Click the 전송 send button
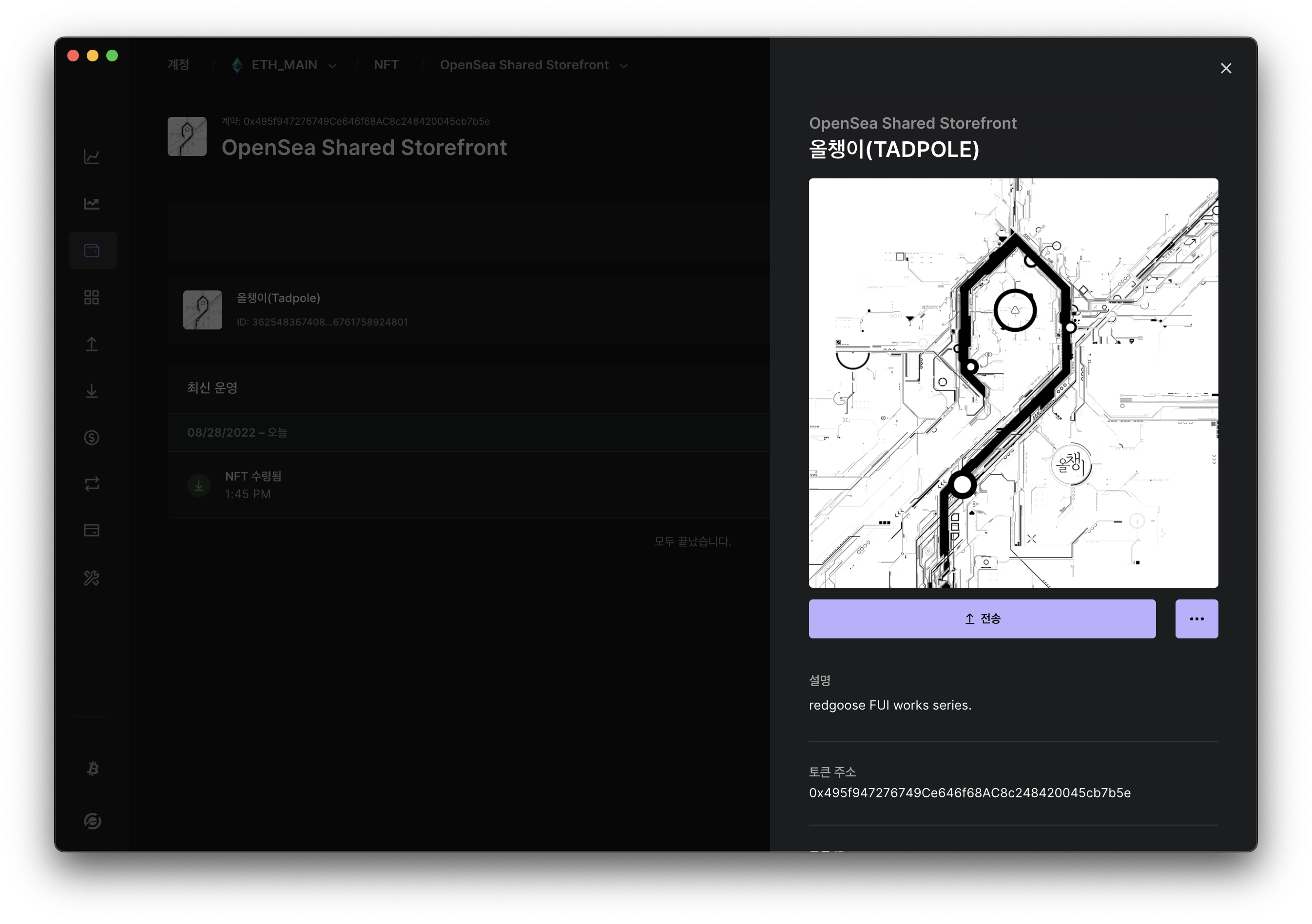Image resolution: width=1312 pixels, height=924 pixels. tap(982, 619)
